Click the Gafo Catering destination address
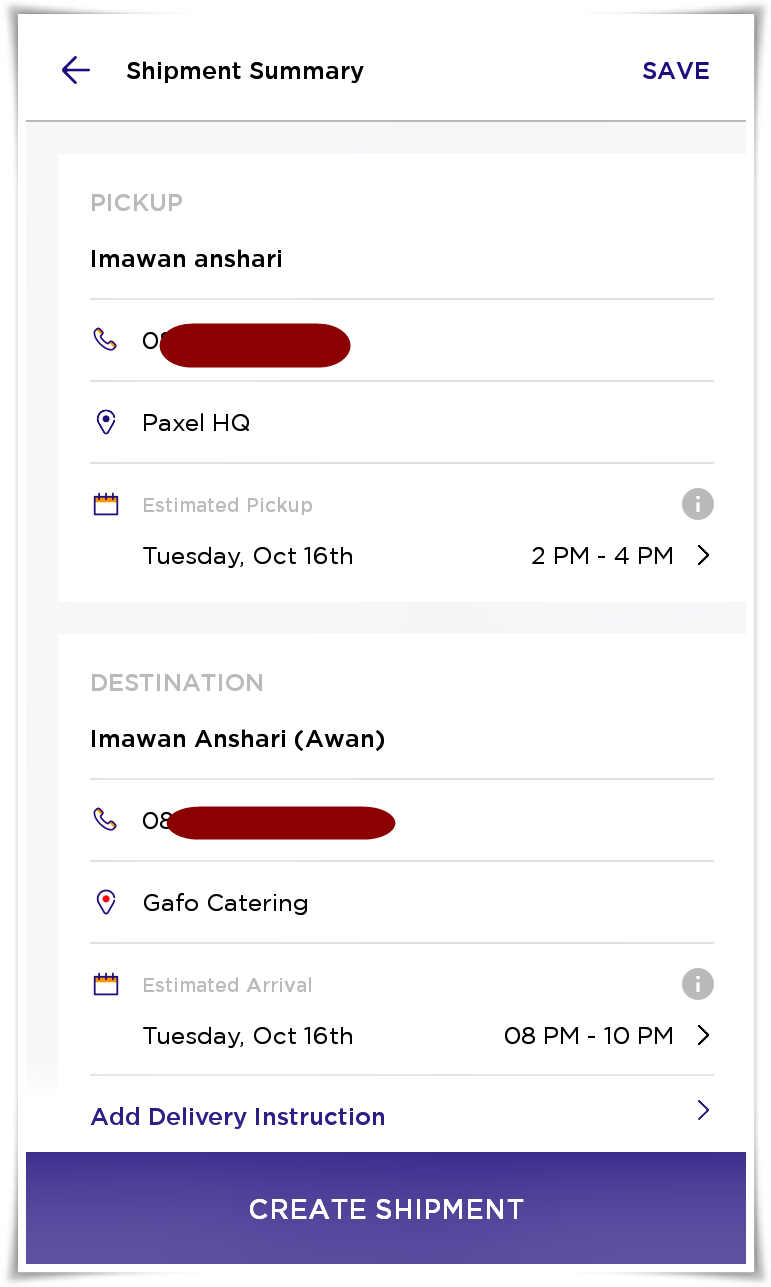Screen dimensions: 771x1287 pyautogui.click(x=225, y=903)
